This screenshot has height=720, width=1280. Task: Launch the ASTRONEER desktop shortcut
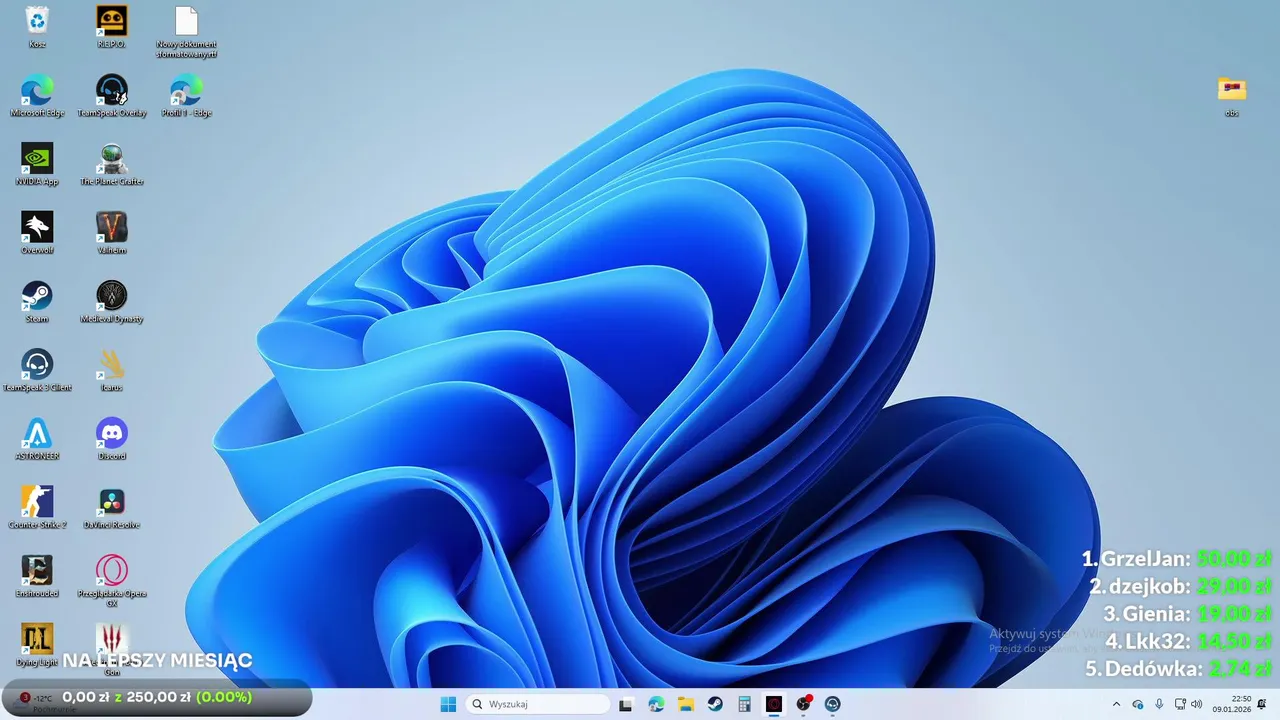(x=37, y=439)
